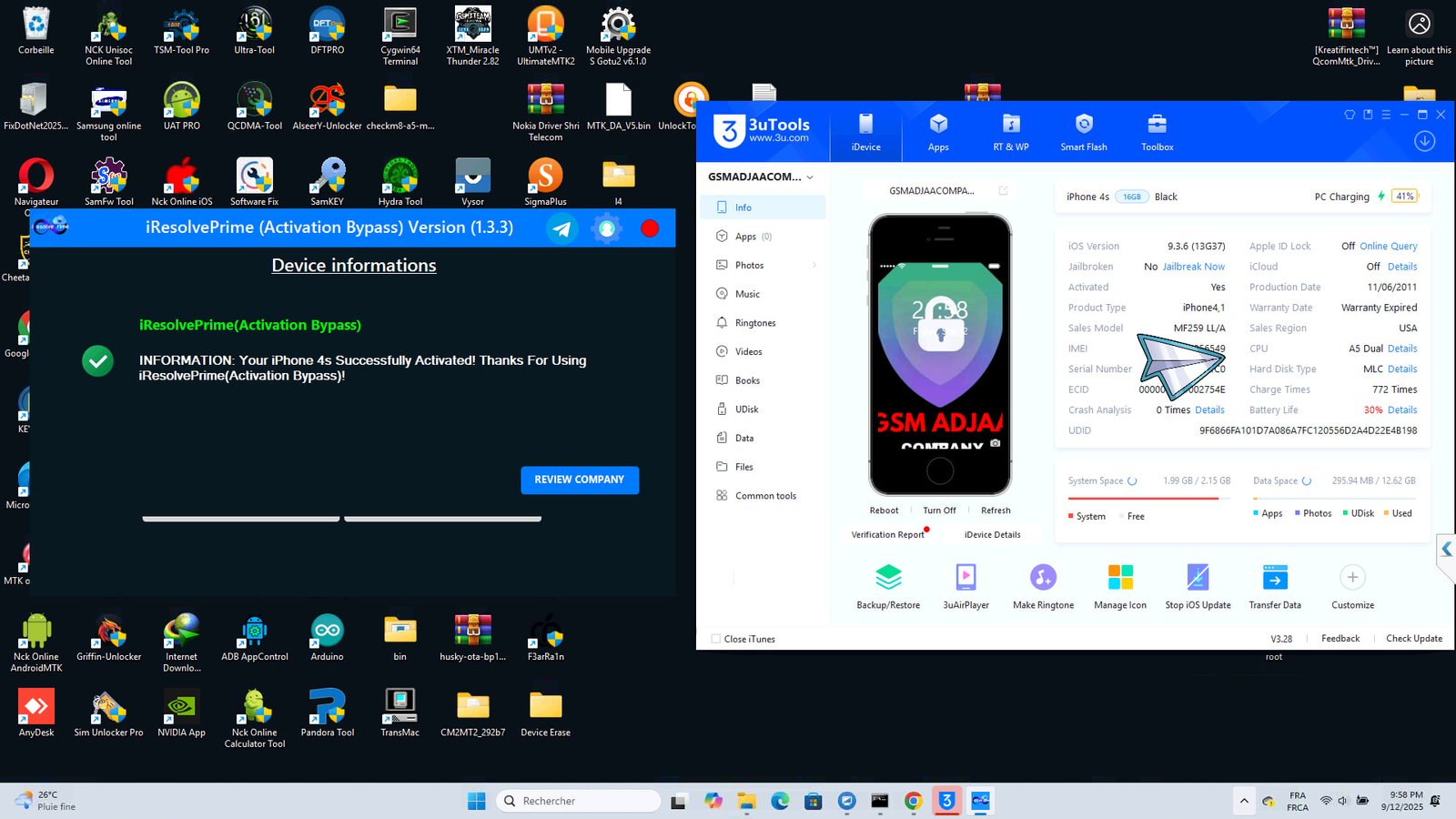
Task: Click the System Space usage bar
Action: click(x=1143, y=498)
